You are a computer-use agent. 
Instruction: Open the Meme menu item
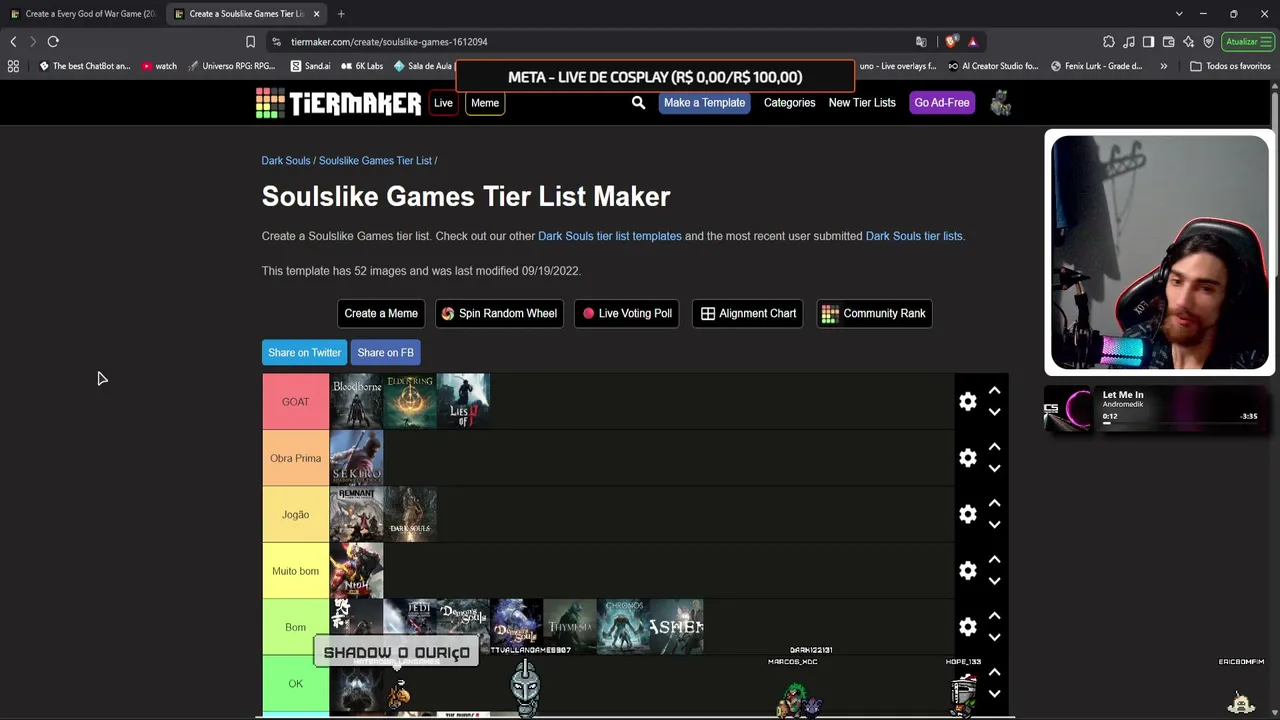[485, 103]
